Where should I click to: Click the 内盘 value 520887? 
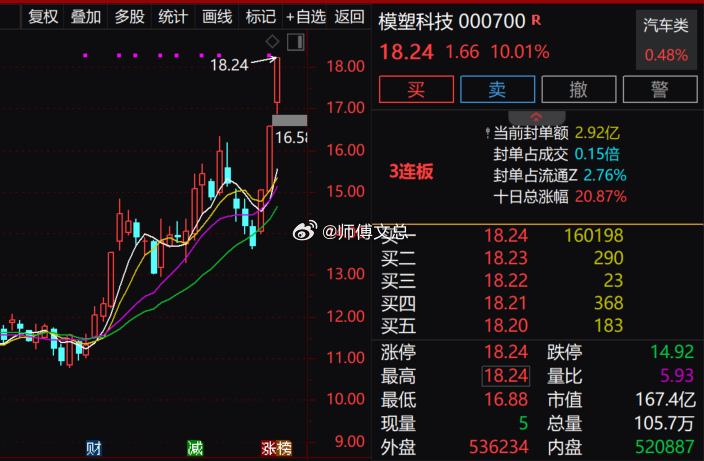point(665,447)
